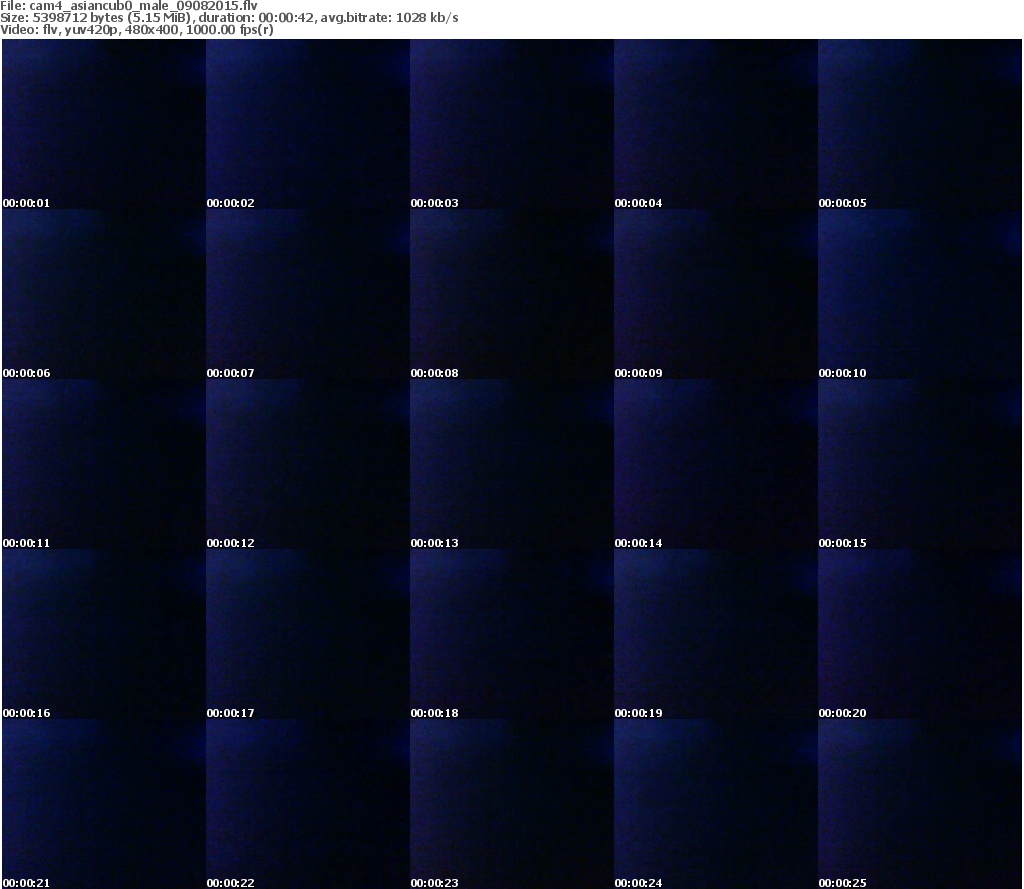This screenshot has width=1024, height=889.
Task: Open the frame stamped 00:00:09
Action: click(716, 294)
